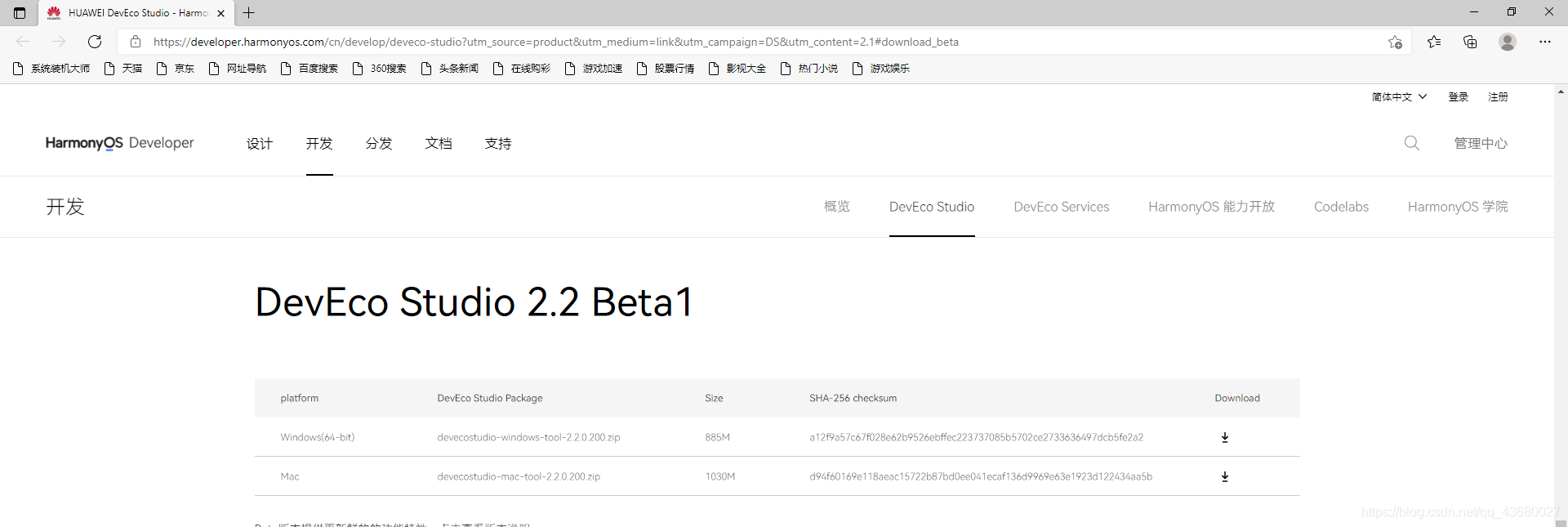The width and height of the screenshot is (1568, 527).
Task: Click the SHA-256 checksum column header
Action: tap(853, 399)
